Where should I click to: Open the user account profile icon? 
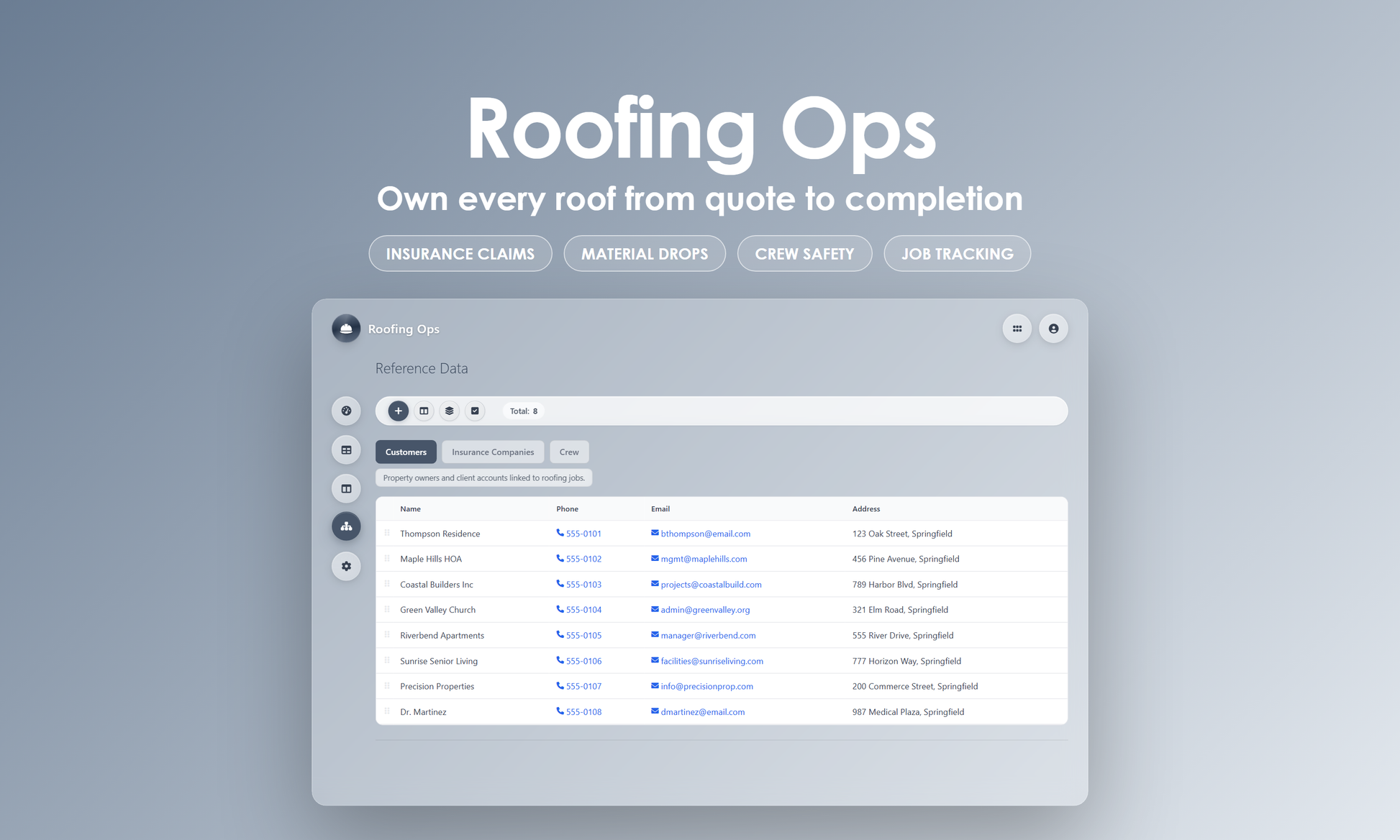click(x=1053, y=329)
